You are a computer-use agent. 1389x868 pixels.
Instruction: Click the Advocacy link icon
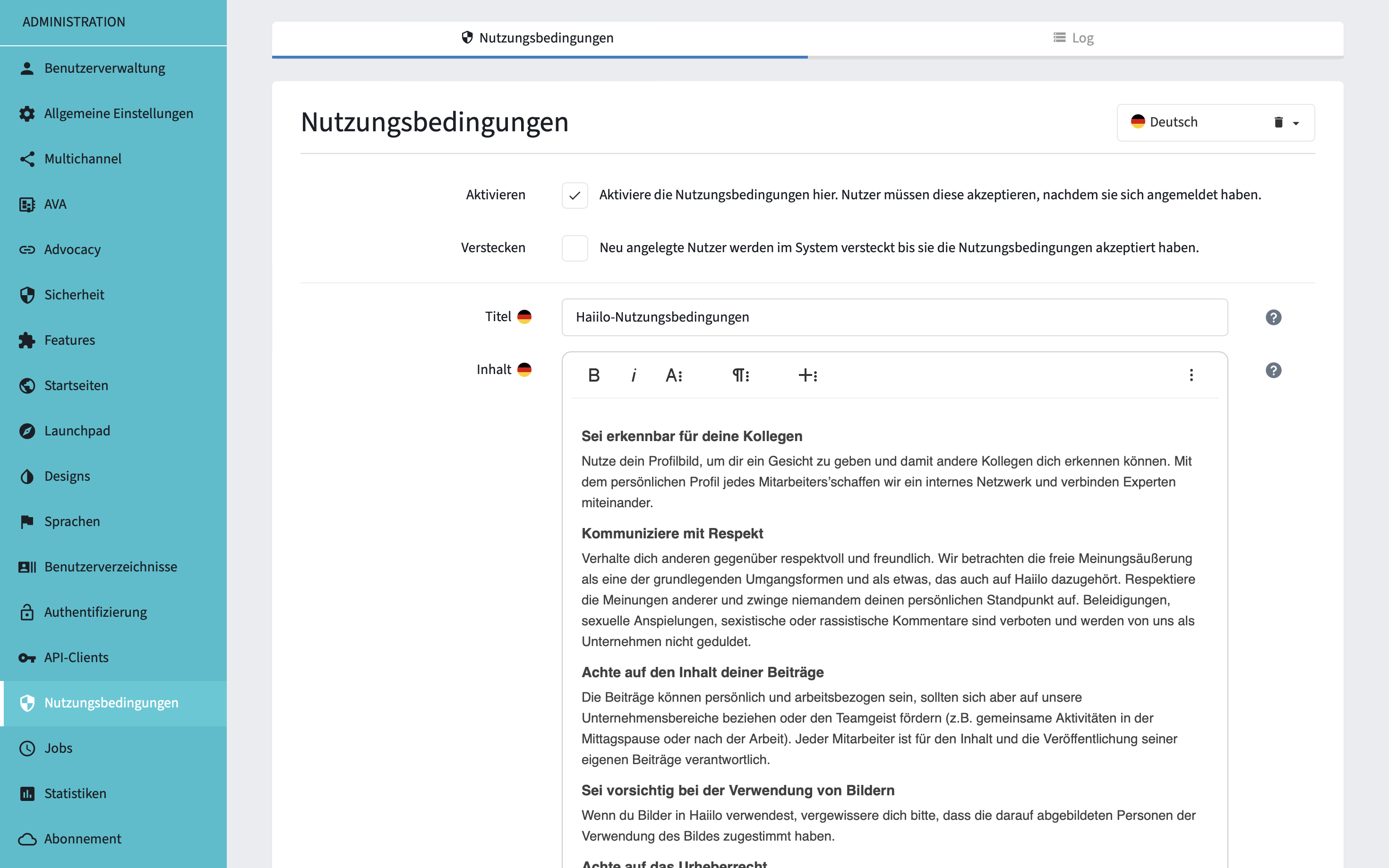pyautogui.click(x=27, y=250)
